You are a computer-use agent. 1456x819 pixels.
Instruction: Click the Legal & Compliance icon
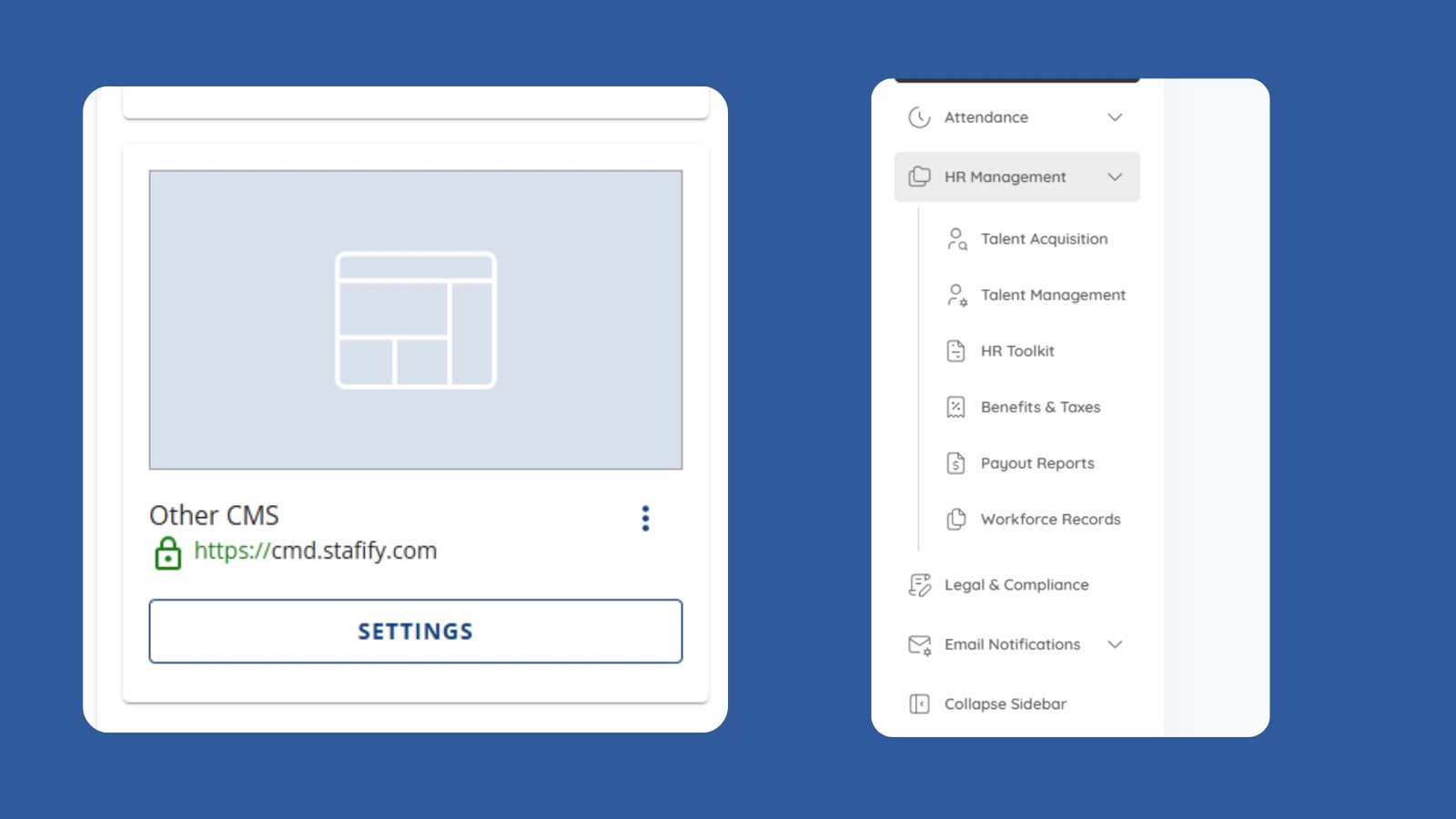coord(919,585)
